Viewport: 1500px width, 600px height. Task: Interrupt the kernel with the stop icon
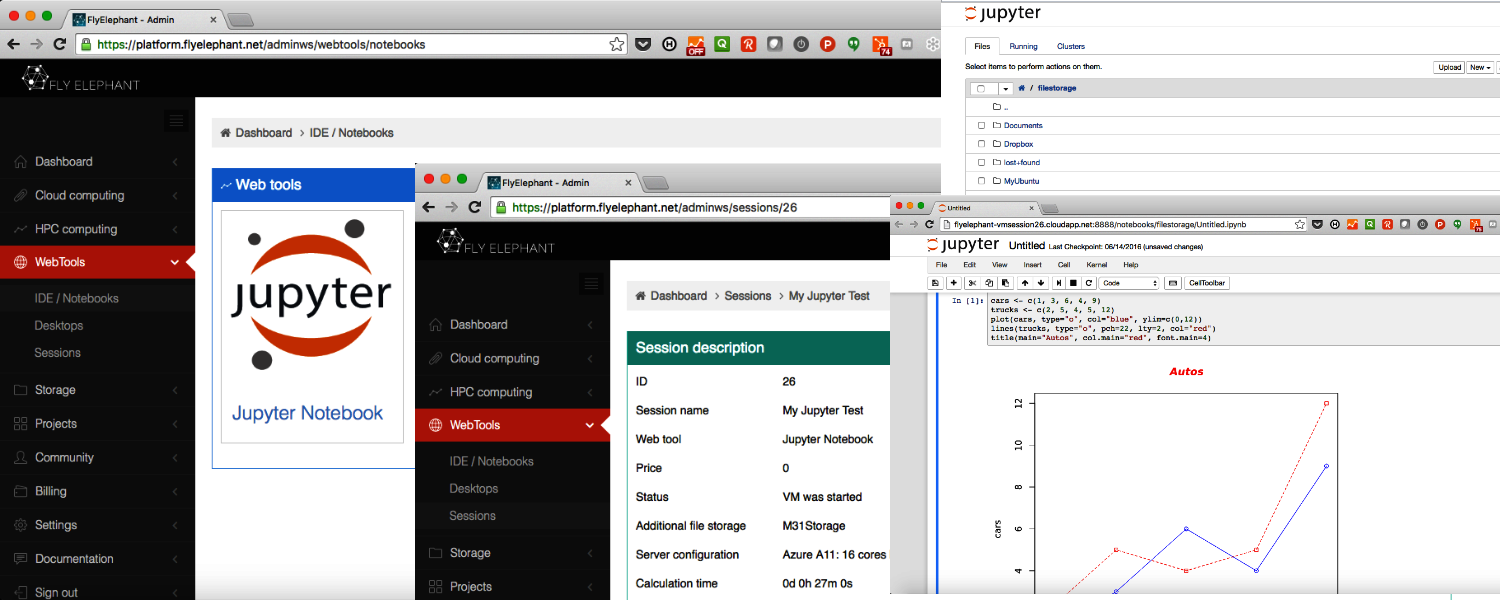pos(1073,283)
